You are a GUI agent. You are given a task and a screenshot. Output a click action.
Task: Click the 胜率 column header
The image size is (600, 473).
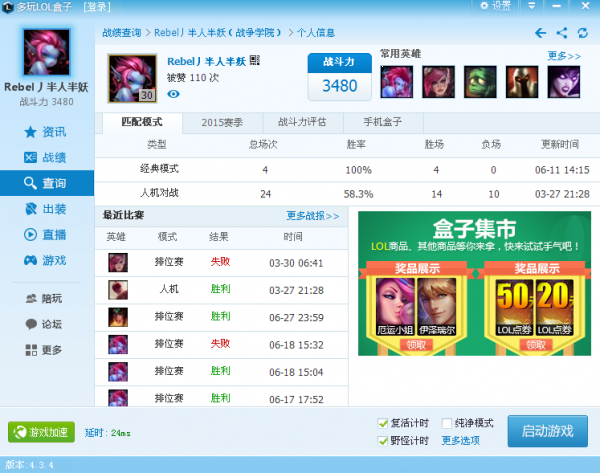pyautogui.click(x=356, y=145)
